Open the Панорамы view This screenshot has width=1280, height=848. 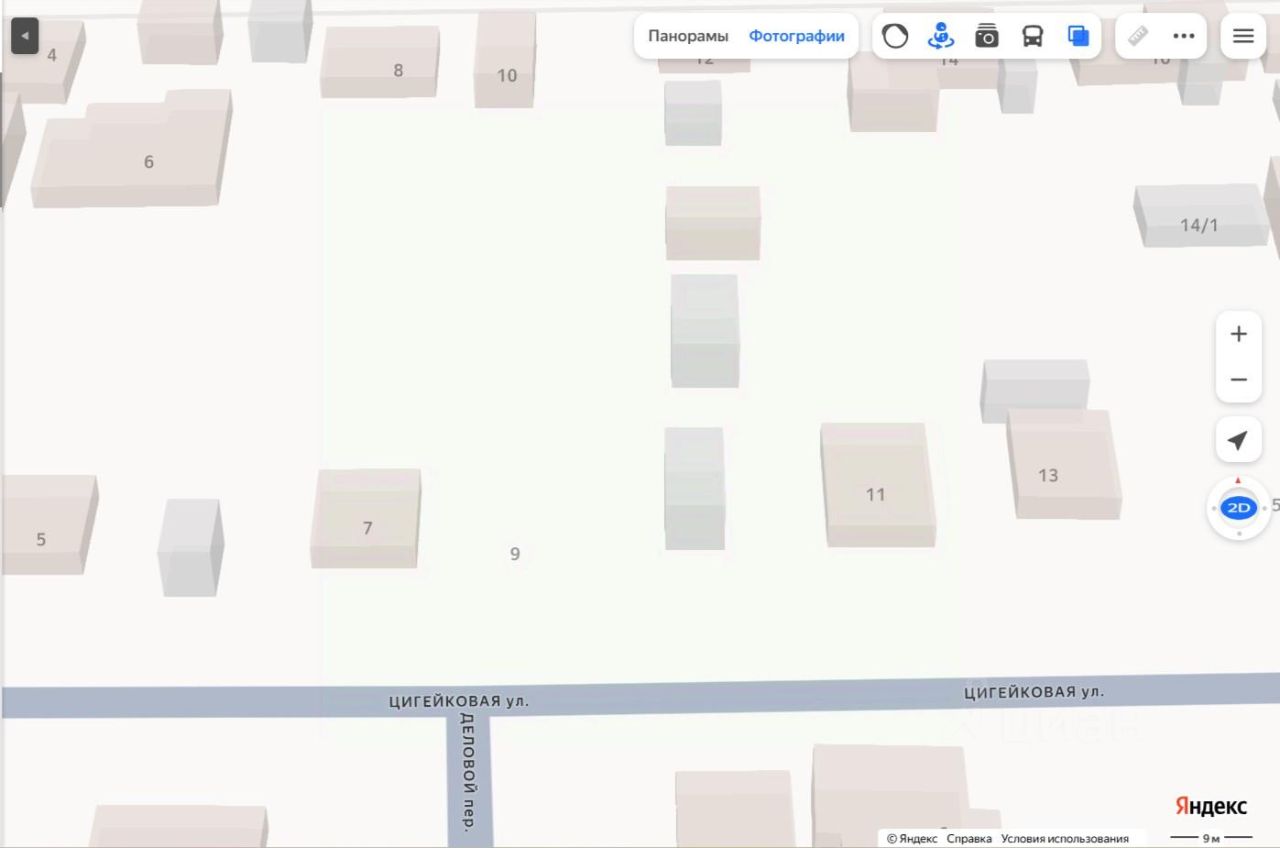click(x=688, y=36)
